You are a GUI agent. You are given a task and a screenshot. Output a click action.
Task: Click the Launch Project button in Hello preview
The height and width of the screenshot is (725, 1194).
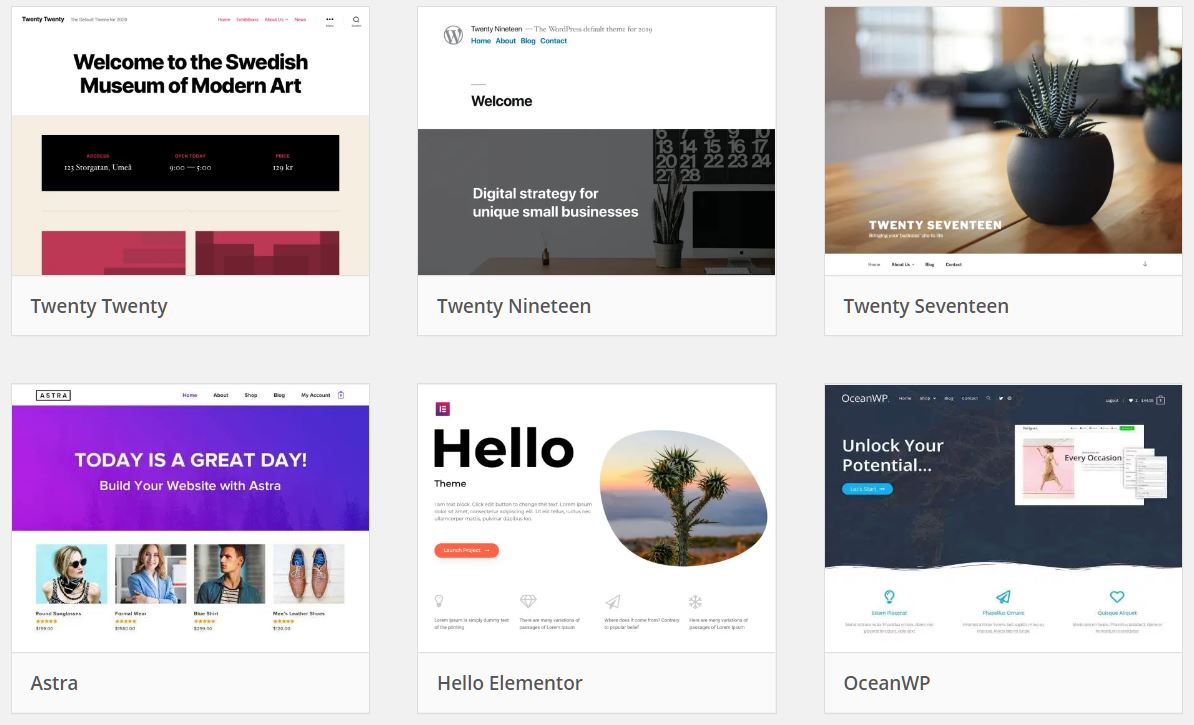[467, 550]
